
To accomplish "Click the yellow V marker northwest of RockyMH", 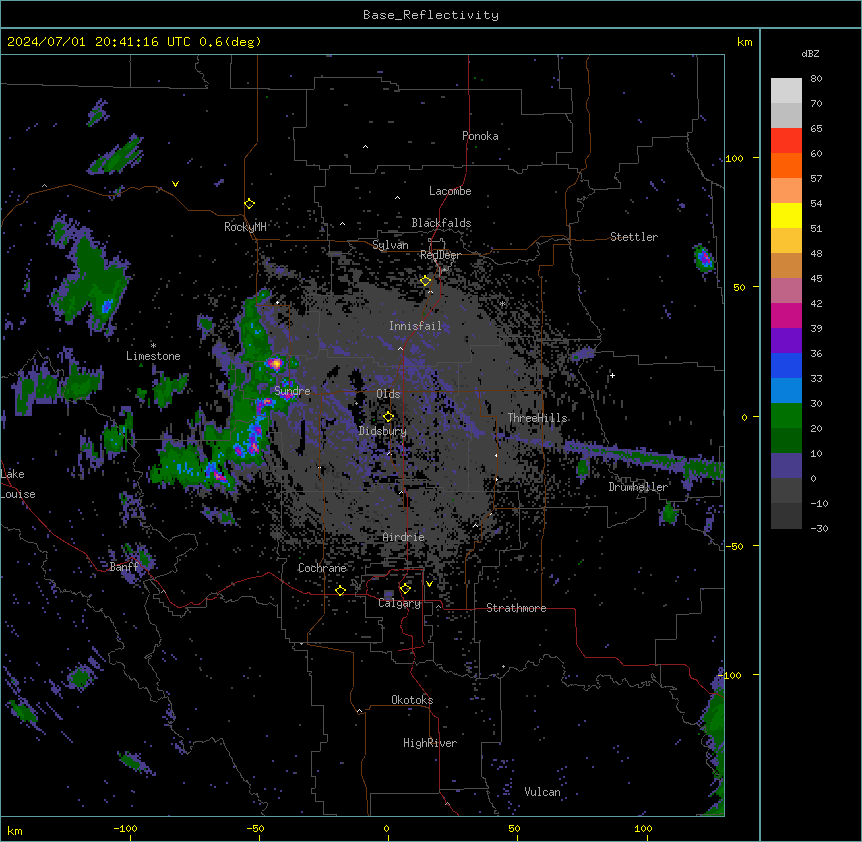I will 175,184.
